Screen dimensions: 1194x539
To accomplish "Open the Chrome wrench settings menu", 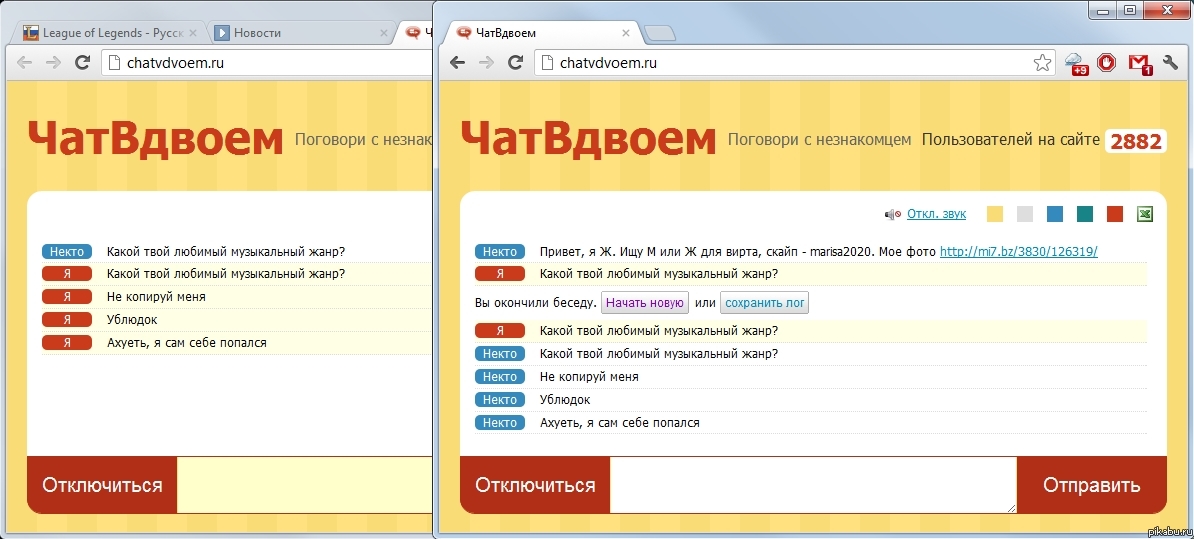I will coord(1170,62).
